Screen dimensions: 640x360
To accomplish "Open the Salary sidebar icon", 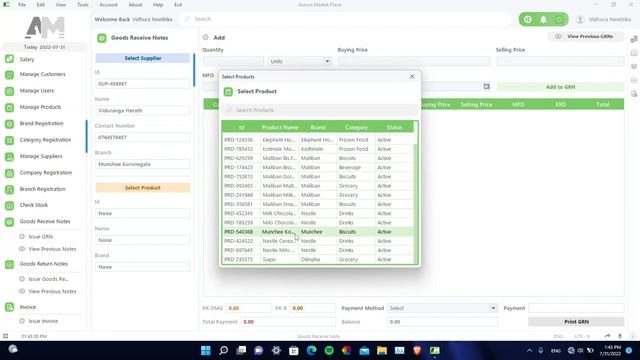I will [x=9, y=59].
